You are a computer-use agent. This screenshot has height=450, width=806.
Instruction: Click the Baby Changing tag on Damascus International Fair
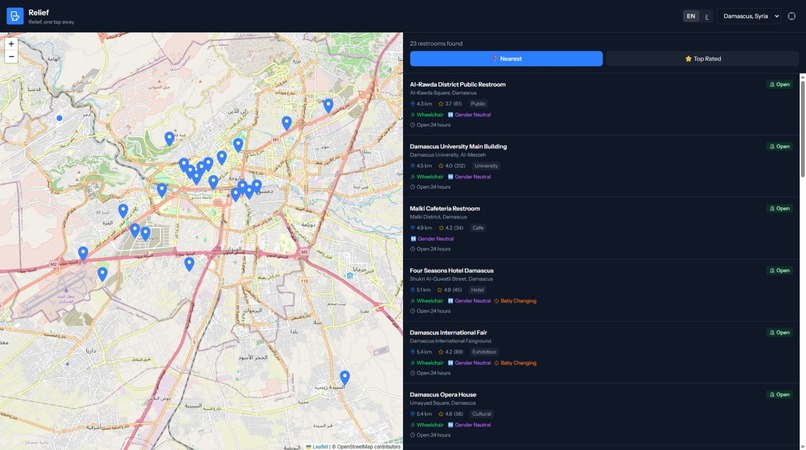(515, 363)
